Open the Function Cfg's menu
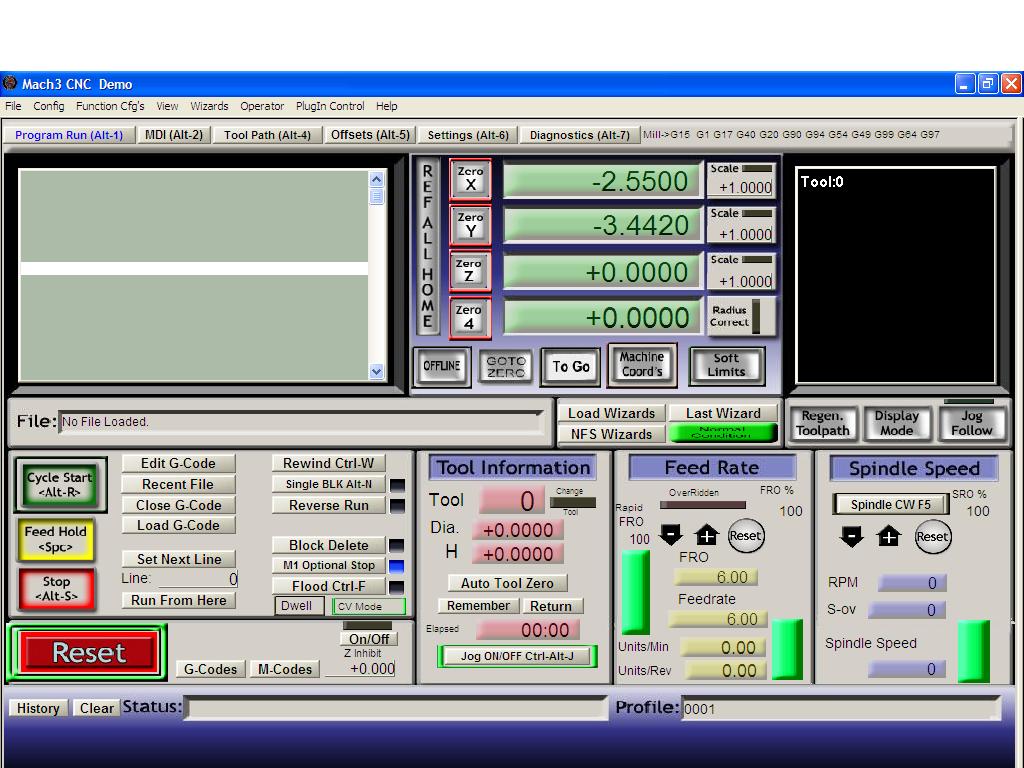The width and height of the screenshot is (1024, 768). (x=110, y=106)
